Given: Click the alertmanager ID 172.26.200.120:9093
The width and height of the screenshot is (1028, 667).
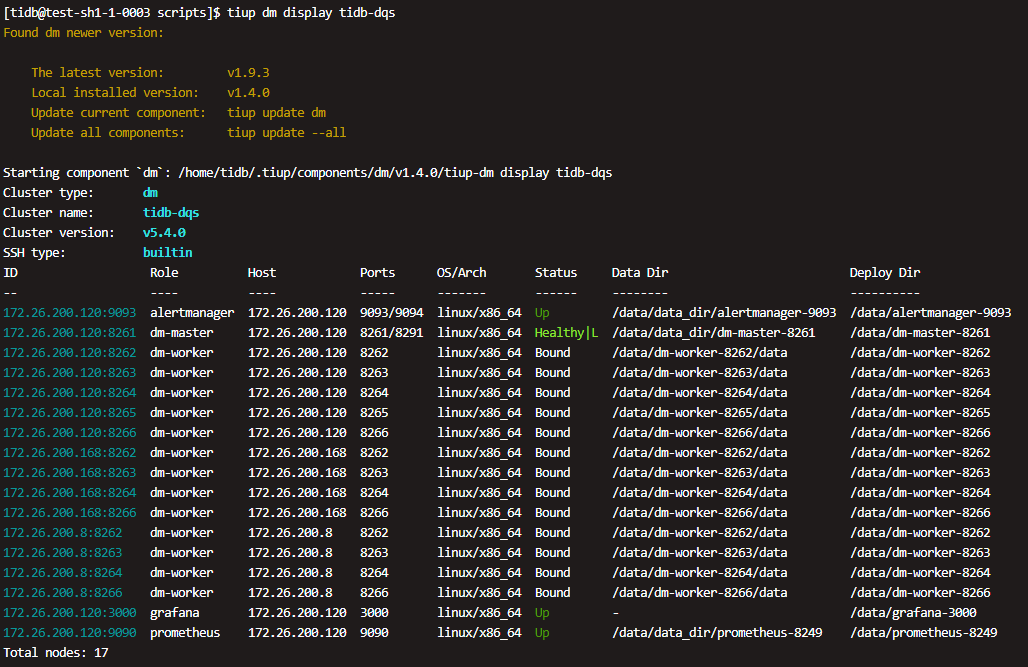Looking at the screenshot, I should point(69,313).
